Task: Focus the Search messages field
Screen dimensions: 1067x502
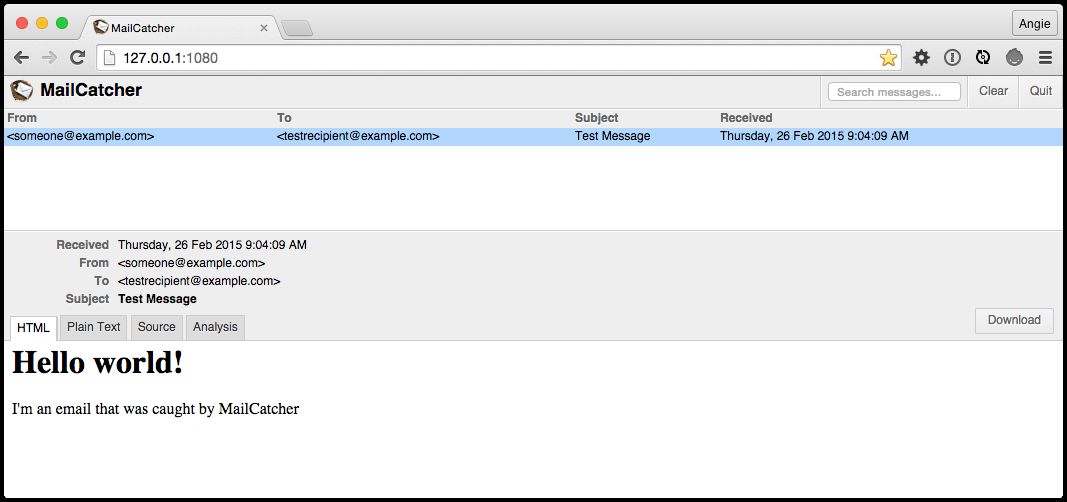Action: coord(894,92)
